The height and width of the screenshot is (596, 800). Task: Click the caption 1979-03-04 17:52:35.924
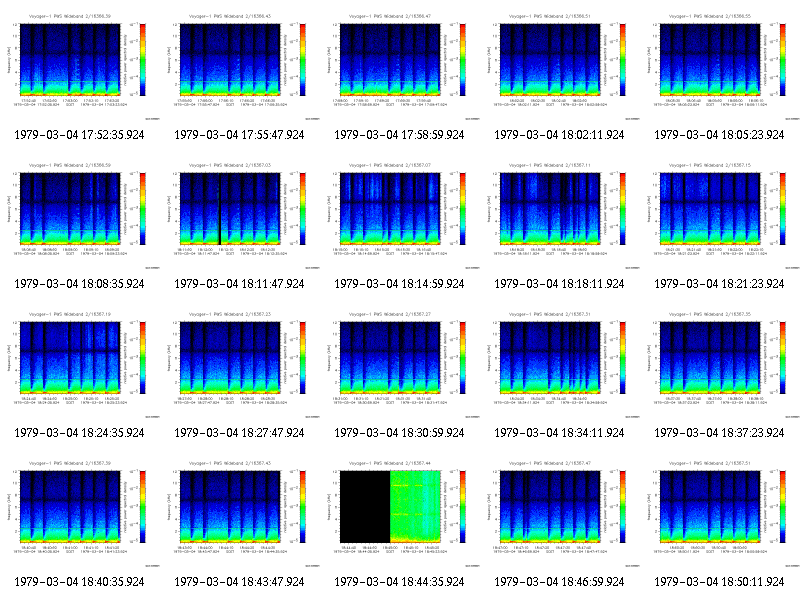point(79,135)
